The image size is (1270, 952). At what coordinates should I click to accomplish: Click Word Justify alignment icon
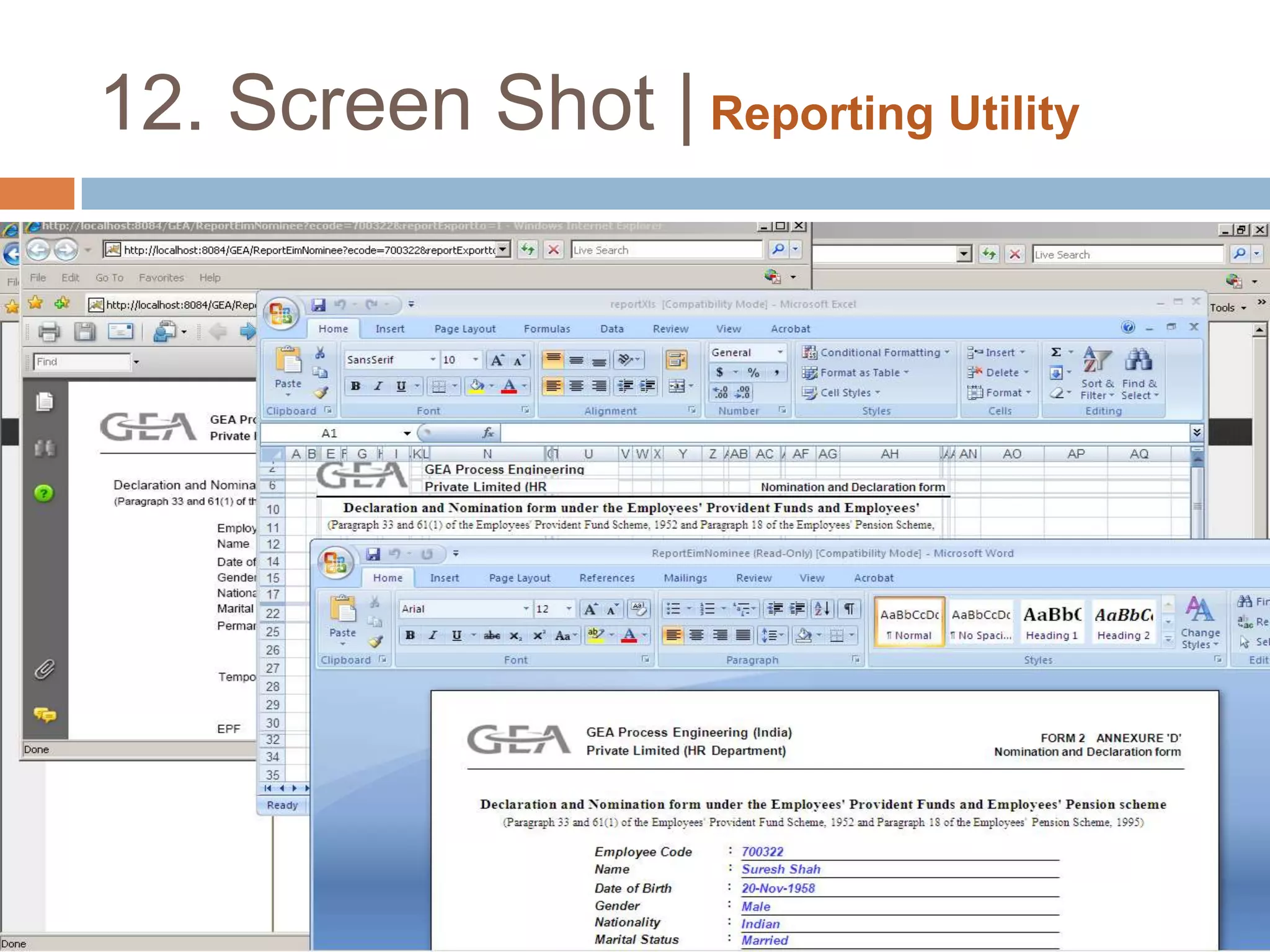743,635
